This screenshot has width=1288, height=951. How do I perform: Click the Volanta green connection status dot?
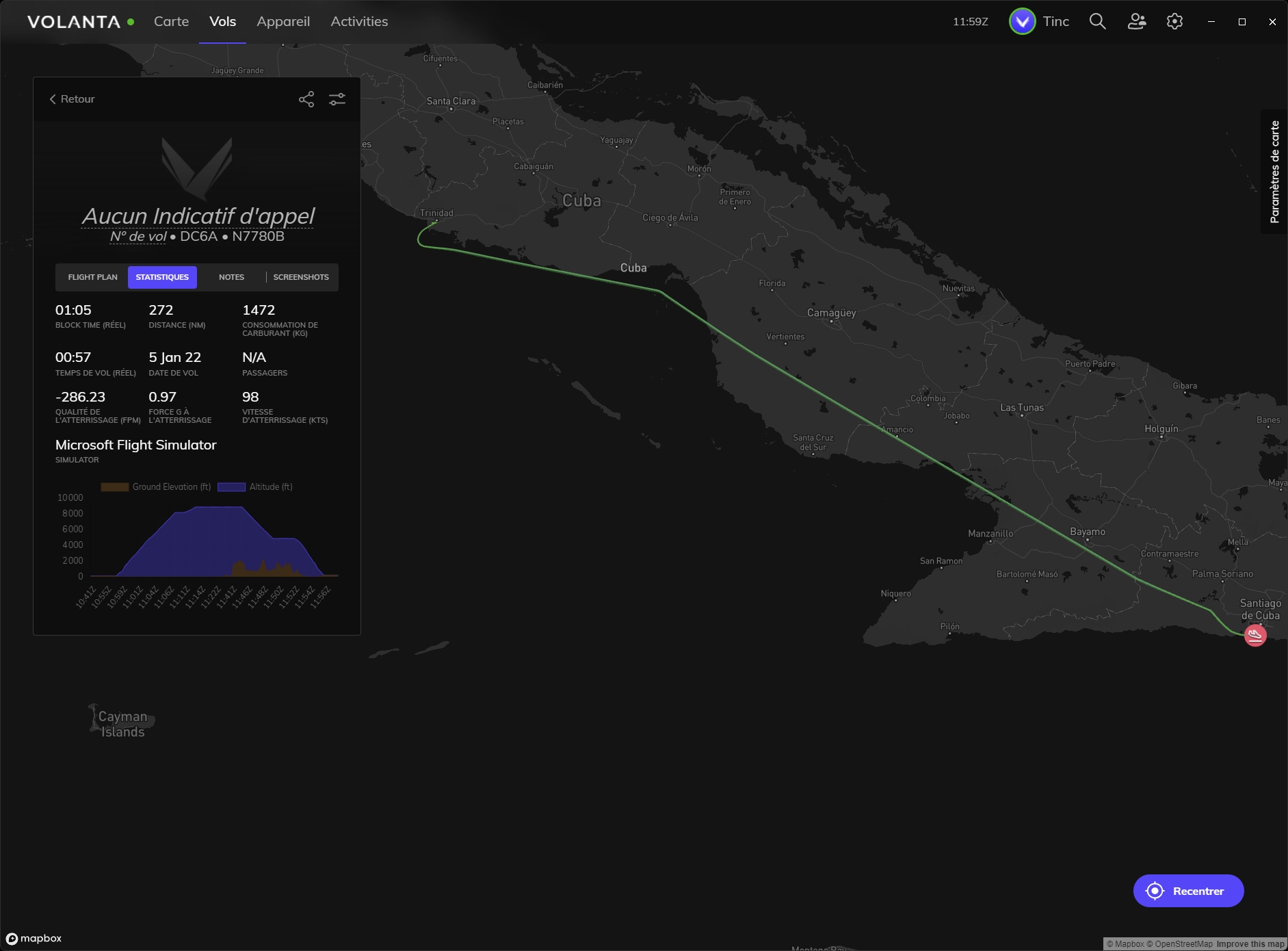(x=131, y=22)
